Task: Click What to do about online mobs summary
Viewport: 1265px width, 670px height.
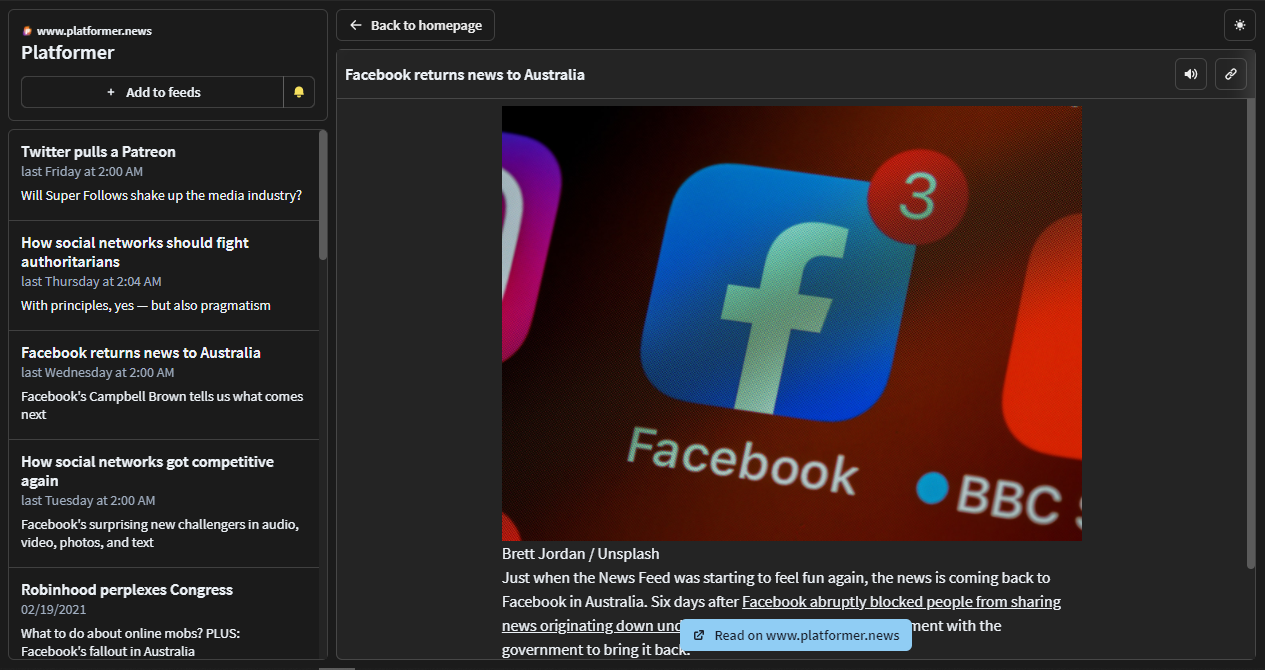Action: point(130,642)
